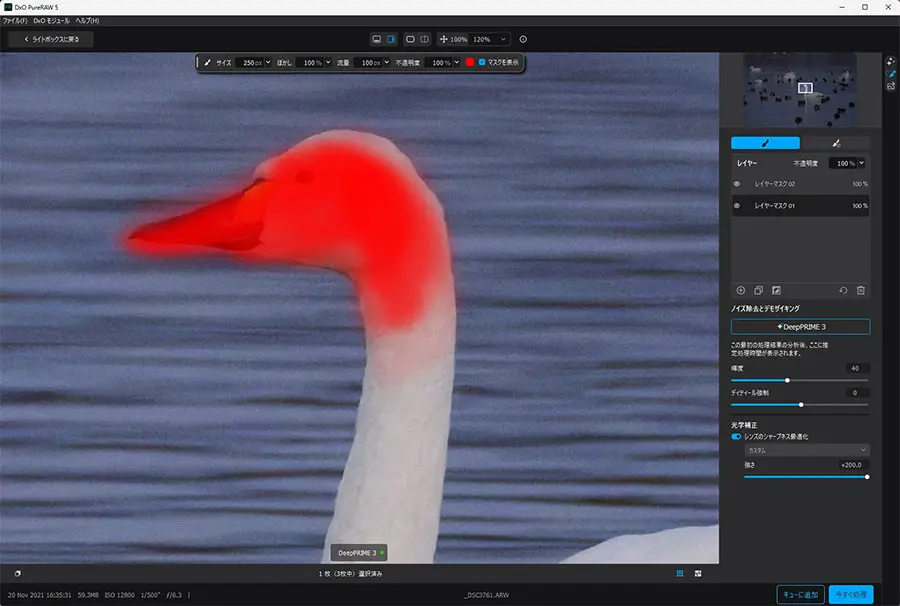
Task: Switch to mosaic layout icon in the status bar
Action: tap(698, 573)
